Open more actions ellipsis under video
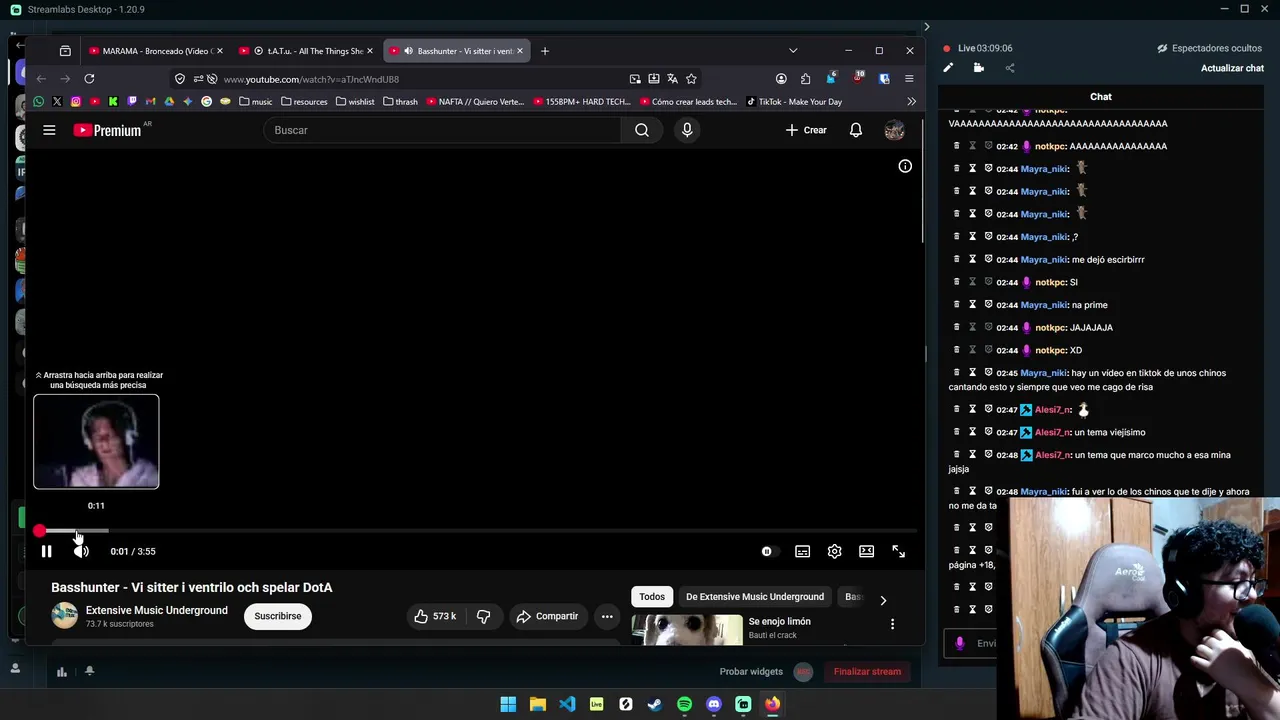The image size is (1280, 720). click(x=606, y=616)
